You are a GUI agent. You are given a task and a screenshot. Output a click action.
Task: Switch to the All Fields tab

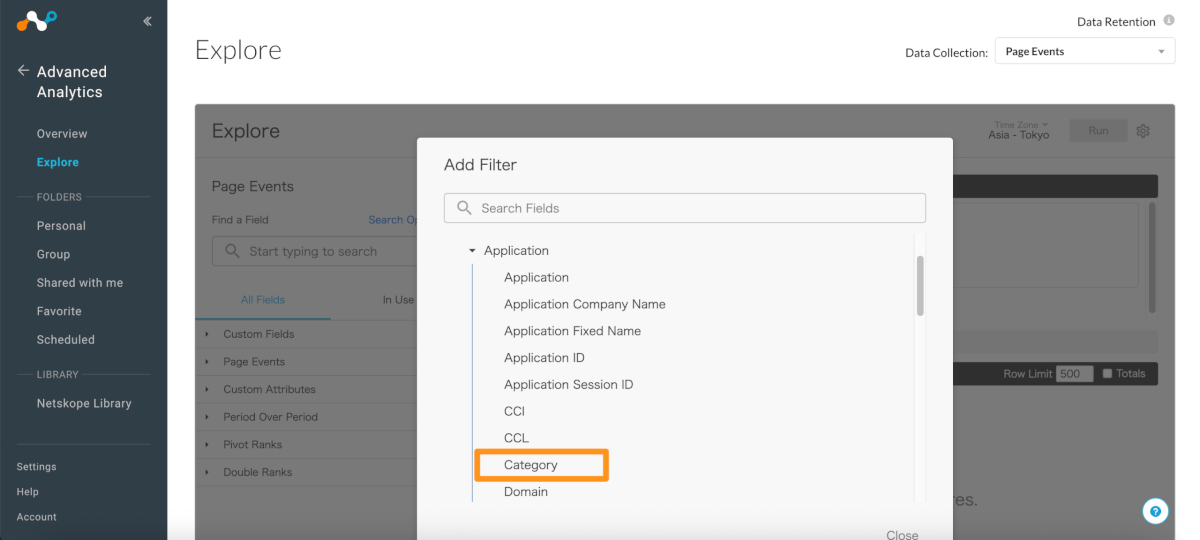point(263,299)
